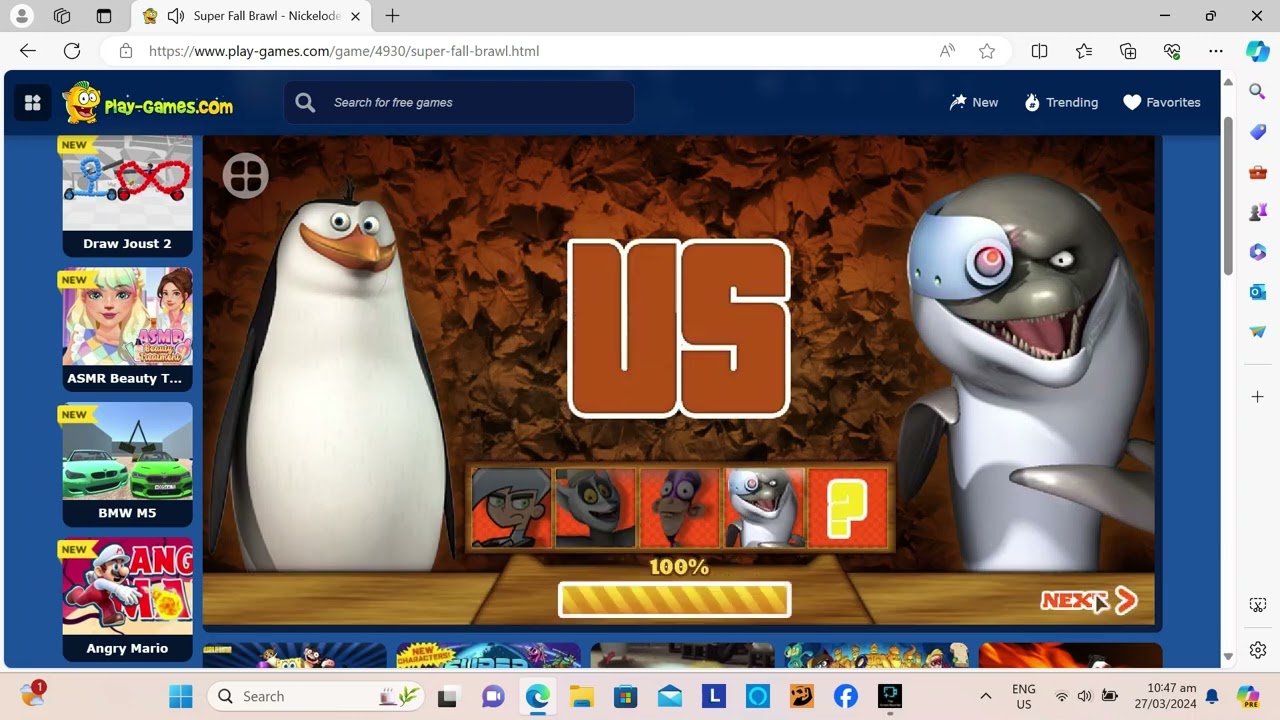This screenshot has width=1280, height=720.
Task: Open sidebar screenshot tool icon
Action: (1258, 605)
